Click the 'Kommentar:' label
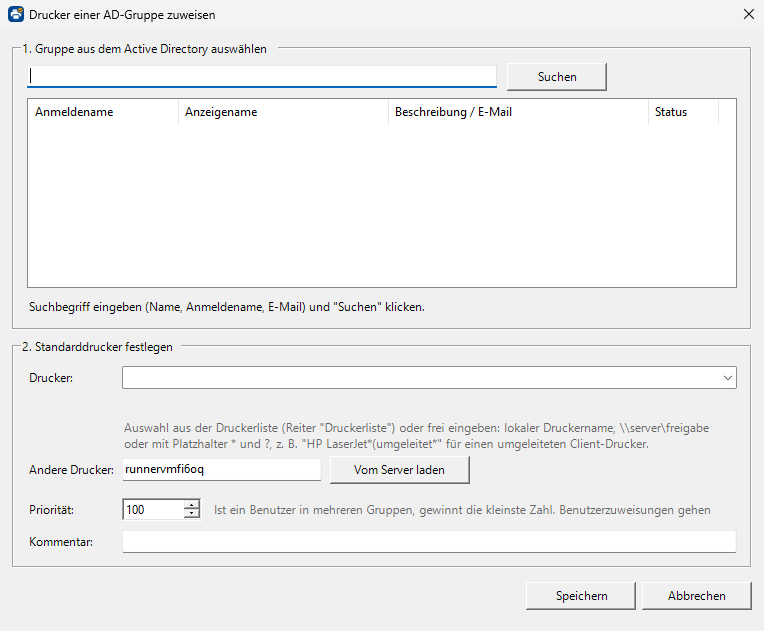 61,542
